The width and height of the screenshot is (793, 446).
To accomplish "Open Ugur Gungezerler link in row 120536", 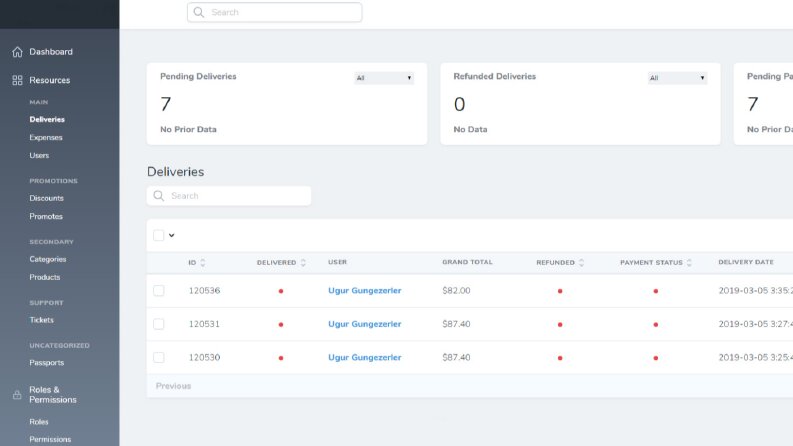I will point(365,291).
